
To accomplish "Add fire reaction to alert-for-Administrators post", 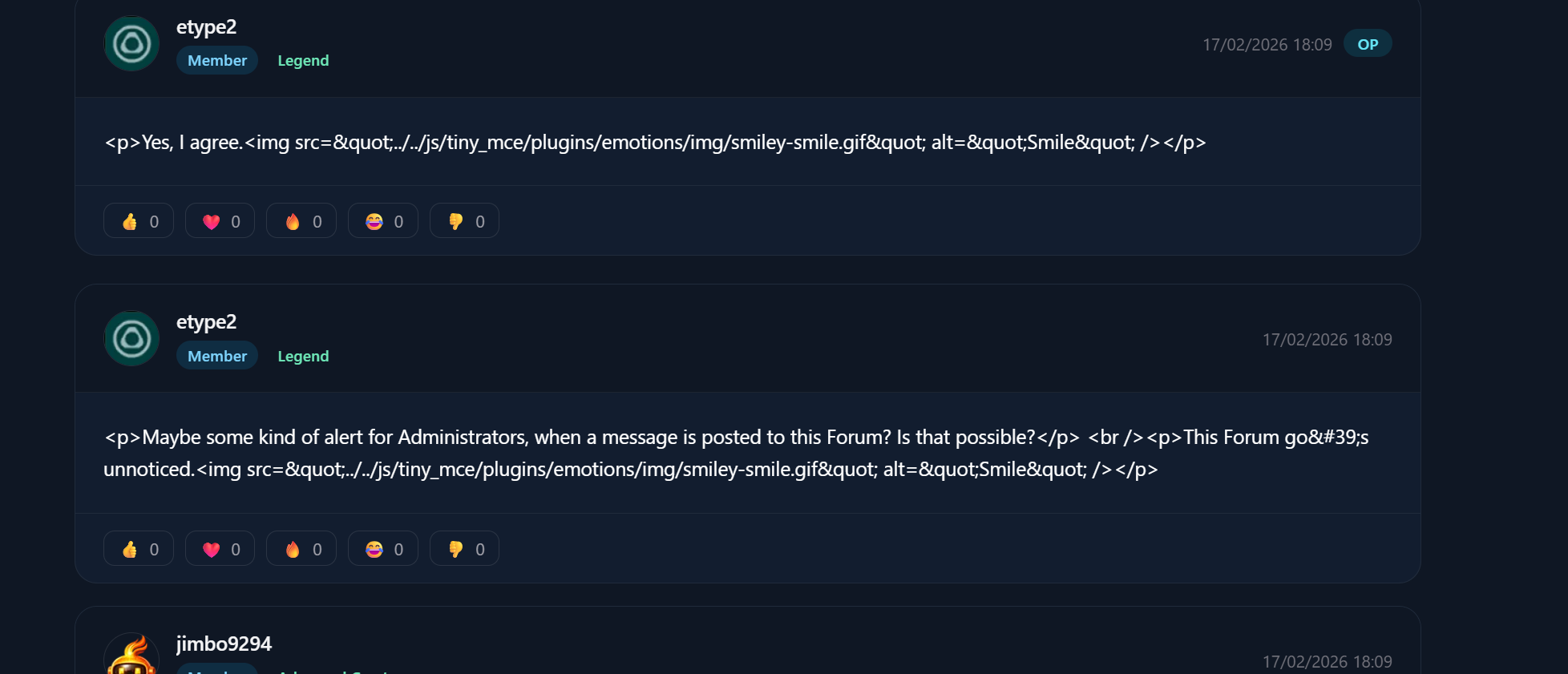I will [x=301, y=549].
